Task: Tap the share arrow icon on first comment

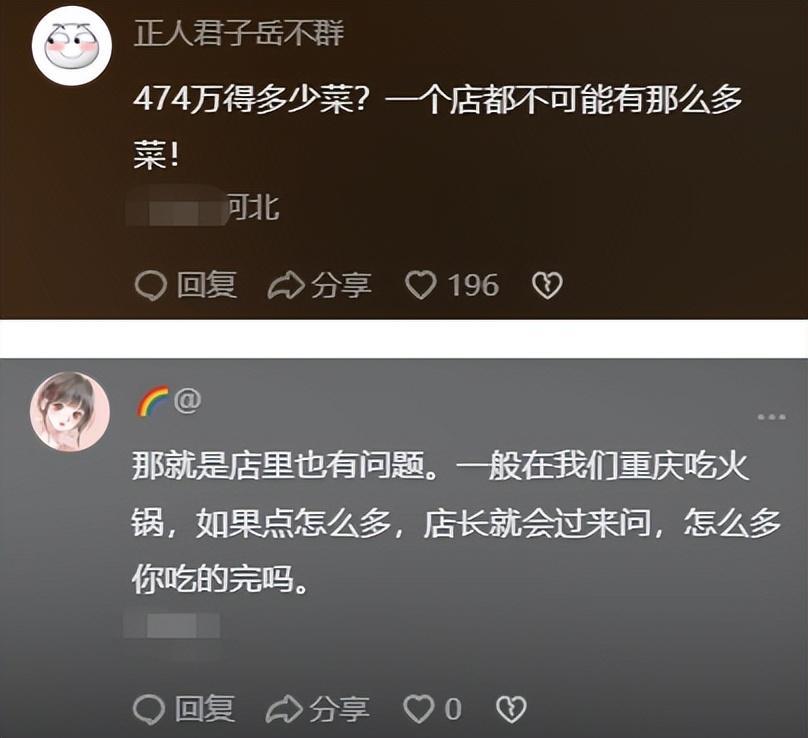Action: (x=286, y=285)
